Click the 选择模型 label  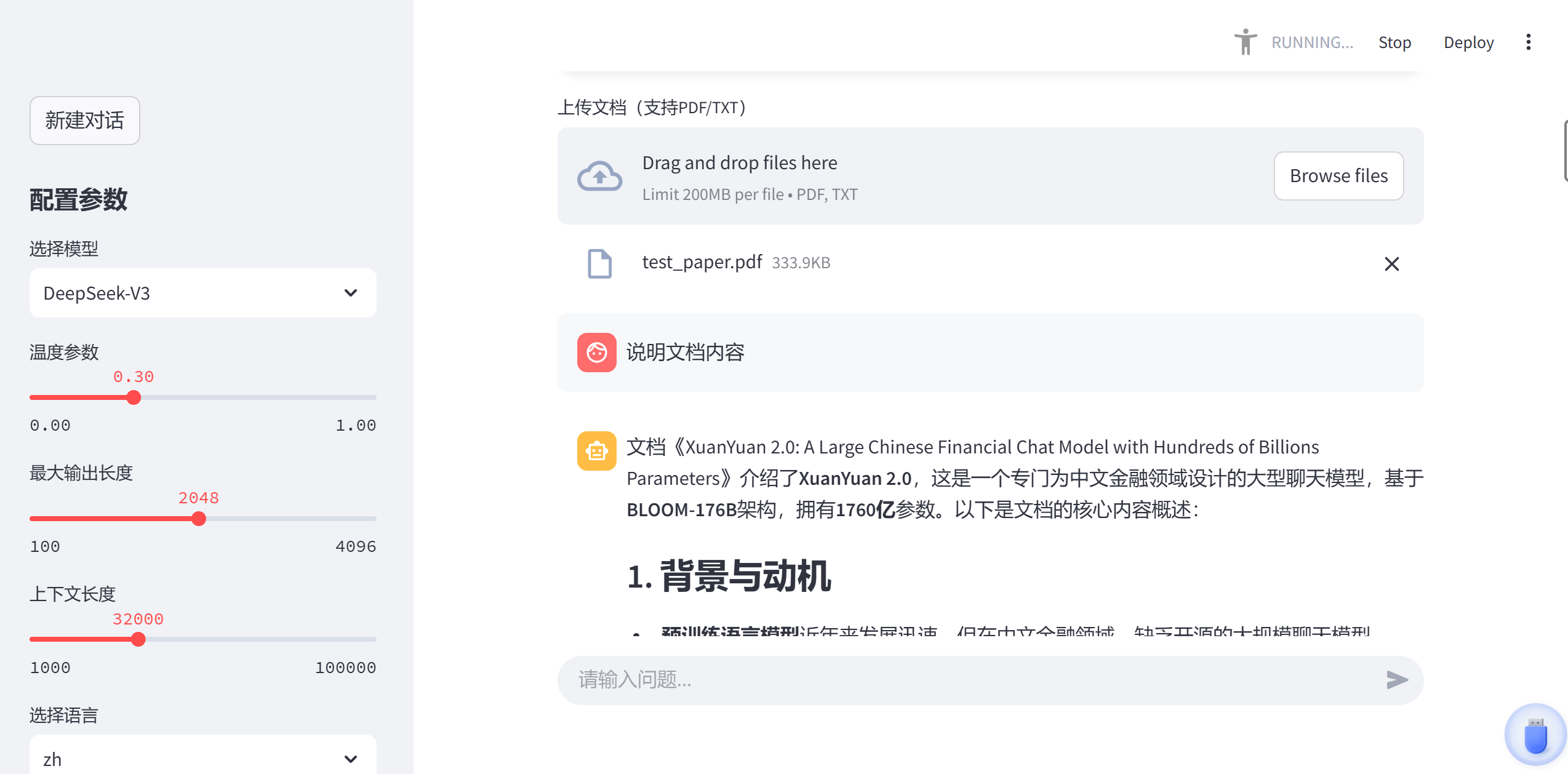click(64, 249)
